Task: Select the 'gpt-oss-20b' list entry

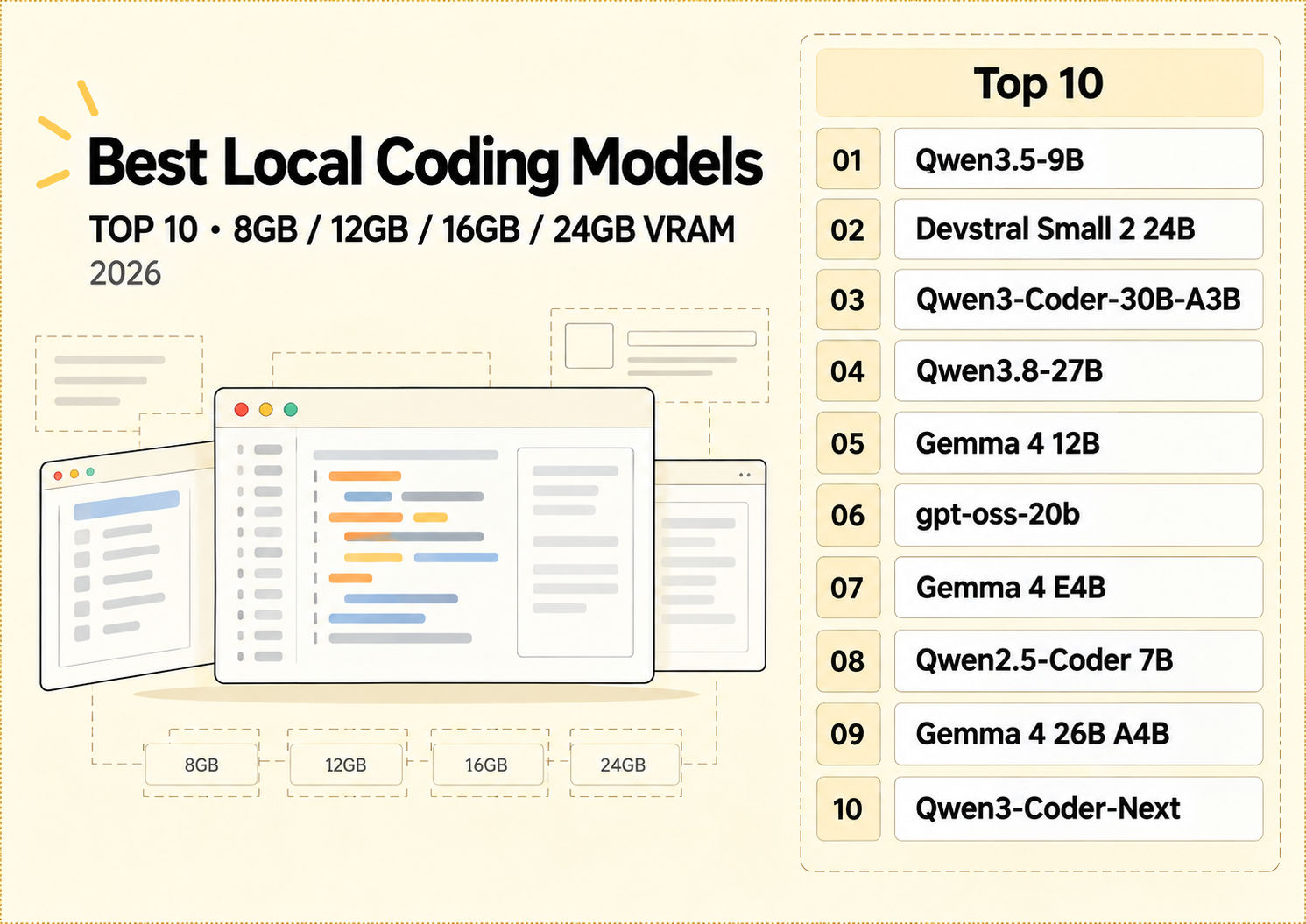Action: (x=1078, y=515)
